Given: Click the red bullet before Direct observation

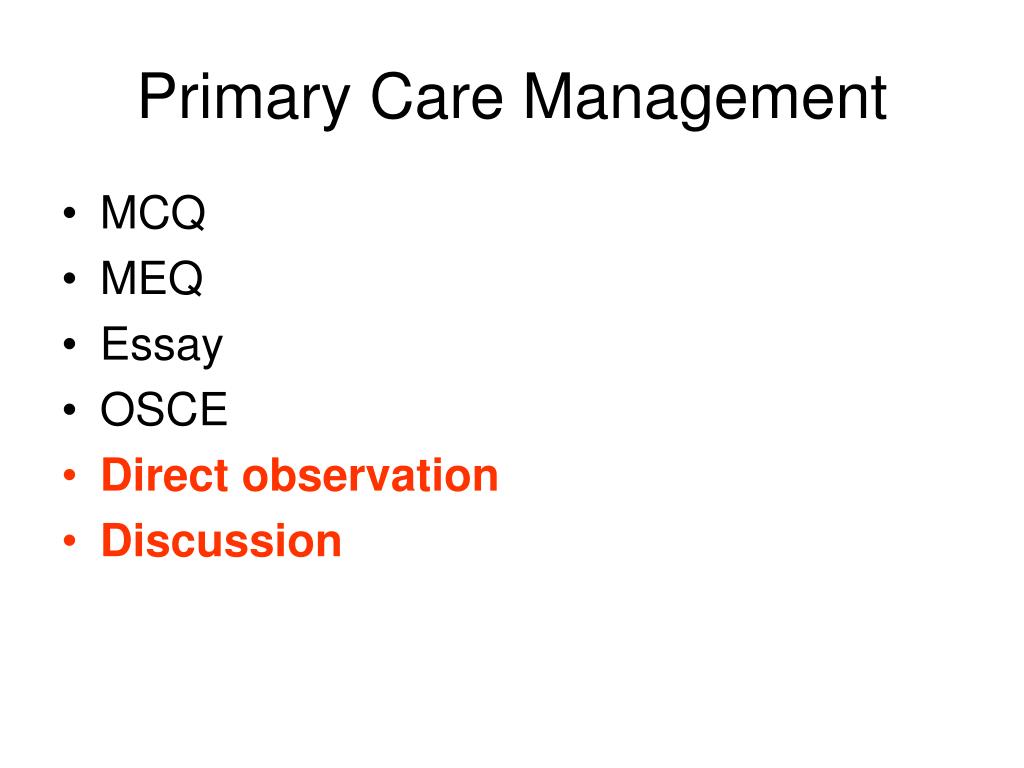Looking at the screenshot, I should coord(70,475).
